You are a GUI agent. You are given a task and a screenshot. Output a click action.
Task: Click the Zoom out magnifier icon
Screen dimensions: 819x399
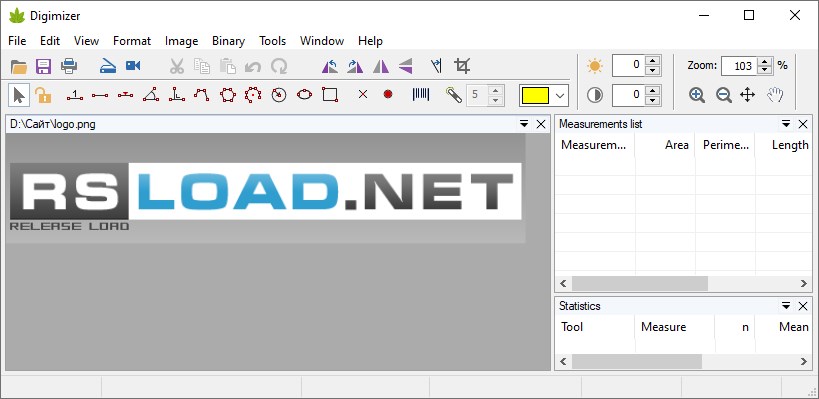point(723,95)
